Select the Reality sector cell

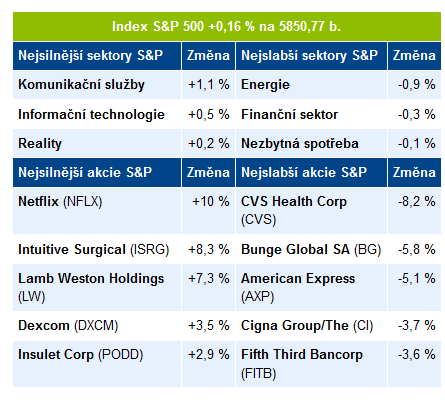pos(97,143)
